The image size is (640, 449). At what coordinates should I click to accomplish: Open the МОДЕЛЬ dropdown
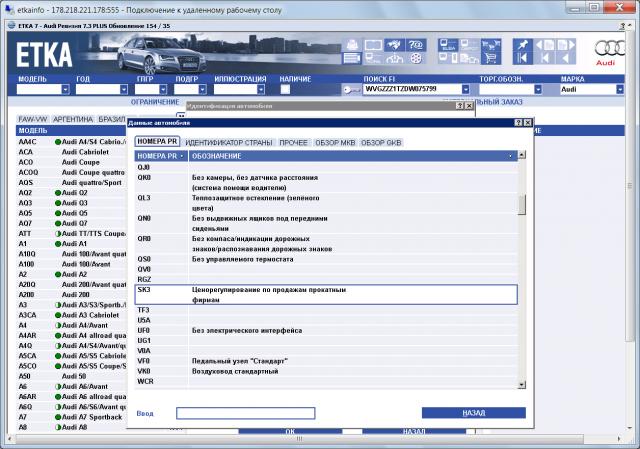[x=65, y=89]
